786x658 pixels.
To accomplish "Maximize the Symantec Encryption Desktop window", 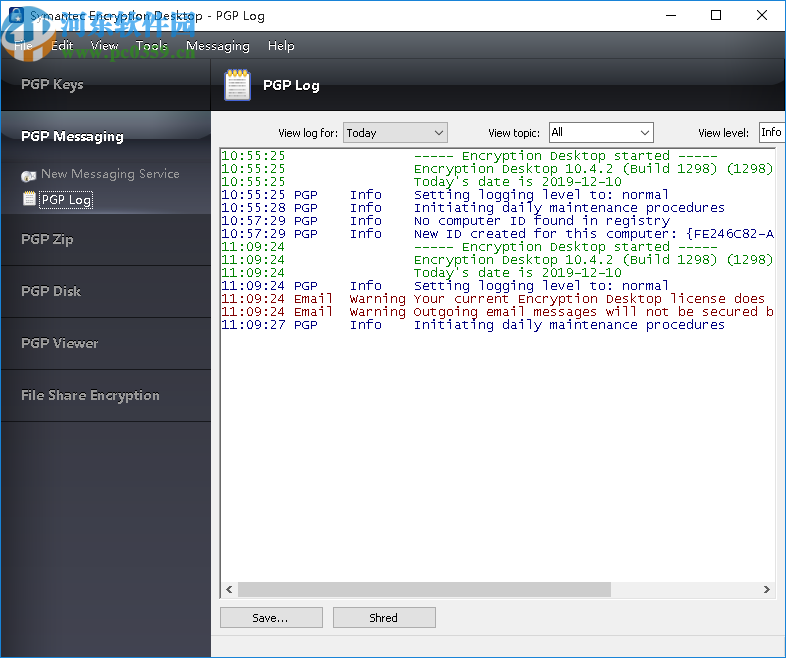I will tap(716, 16).
